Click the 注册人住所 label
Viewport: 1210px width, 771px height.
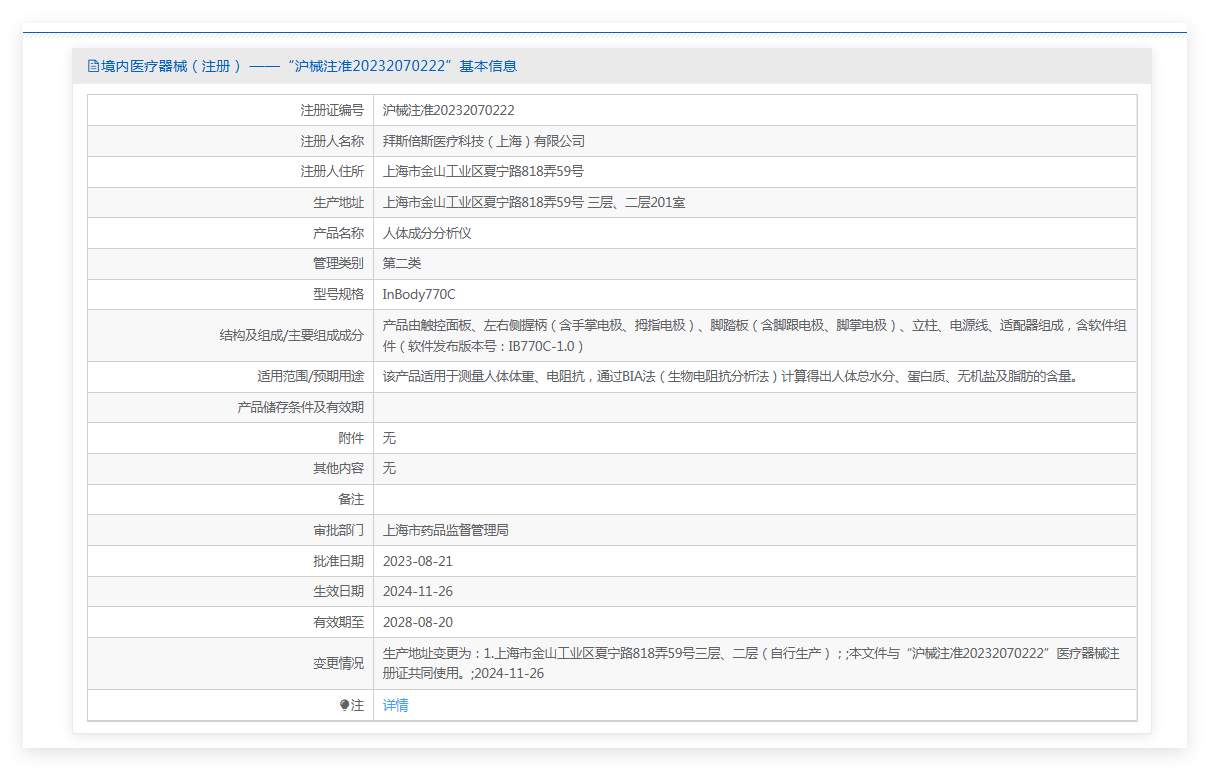[332, 171]
